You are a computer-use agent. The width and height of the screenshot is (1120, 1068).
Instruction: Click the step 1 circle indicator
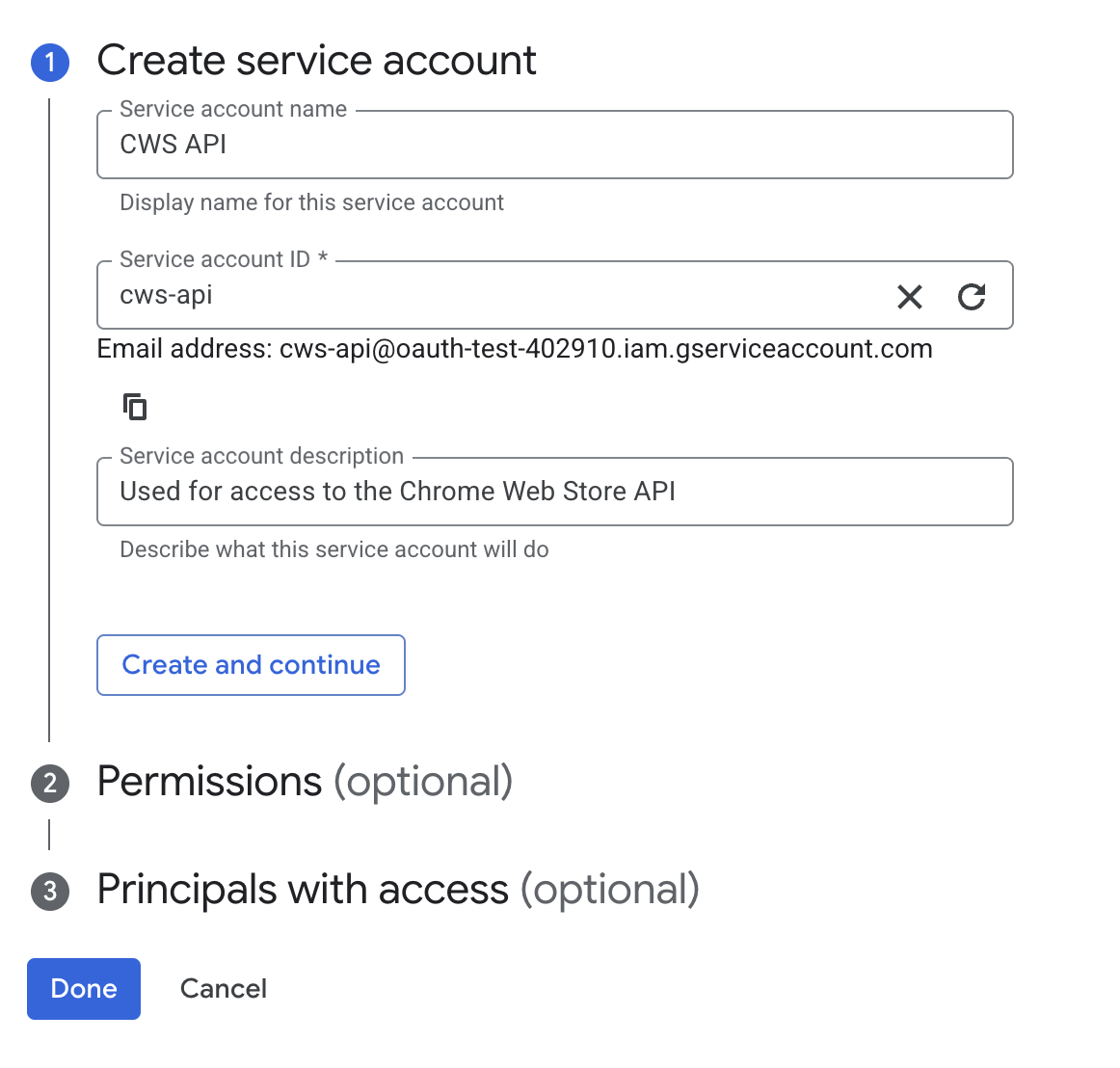tap(49, 62)
